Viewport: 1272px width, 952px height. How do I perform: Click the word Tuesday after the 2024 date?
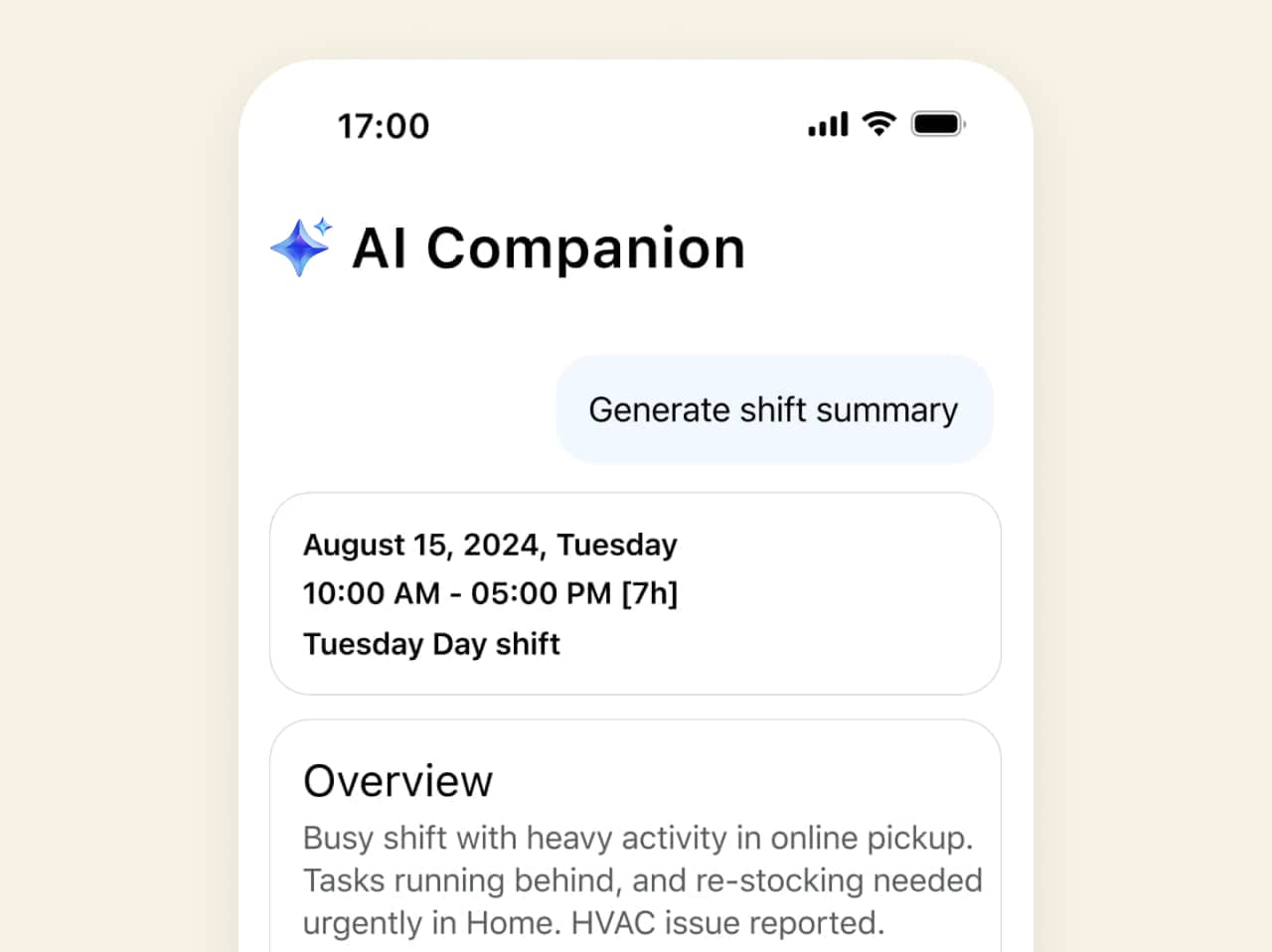pos(617,545)
